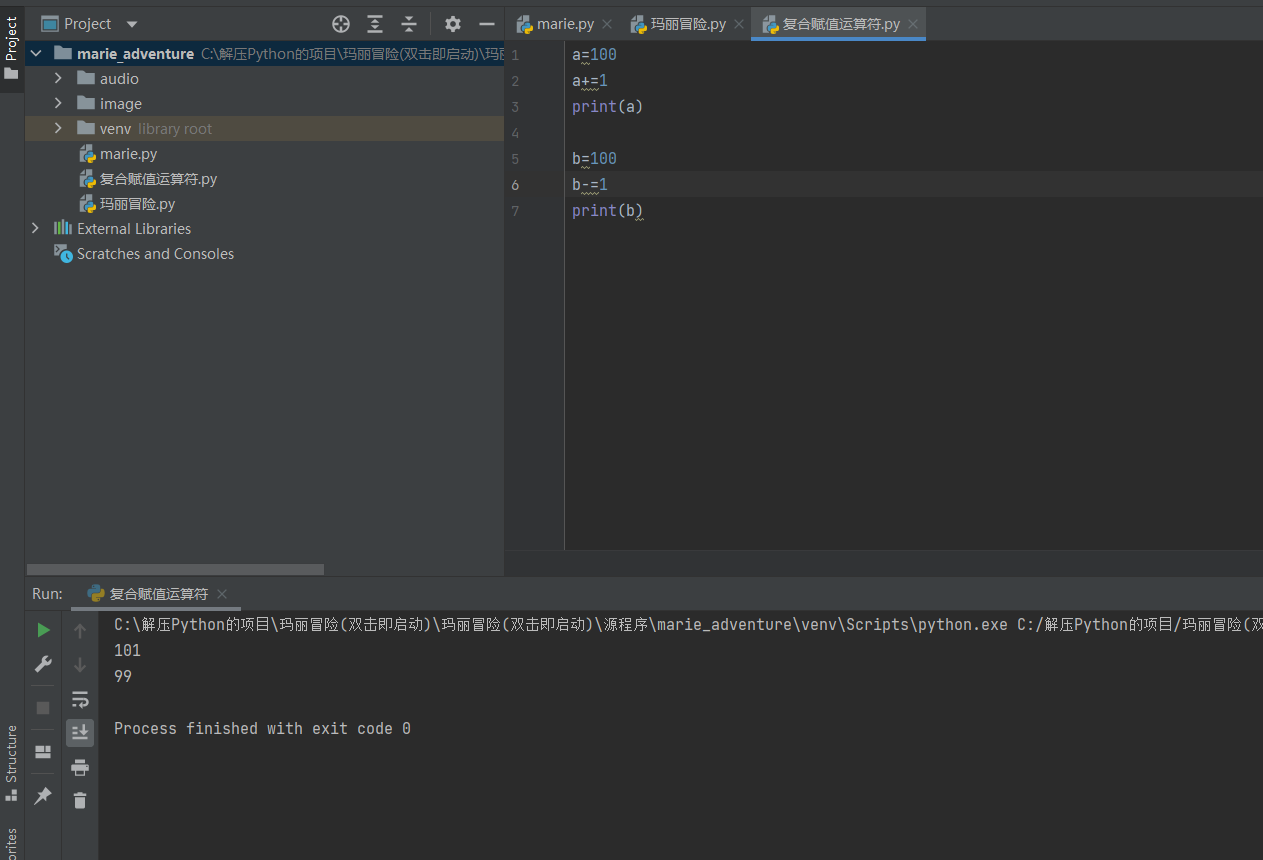Click code line b=100
The width and height of the screenshot is (1263, 860).
point(594,159)
